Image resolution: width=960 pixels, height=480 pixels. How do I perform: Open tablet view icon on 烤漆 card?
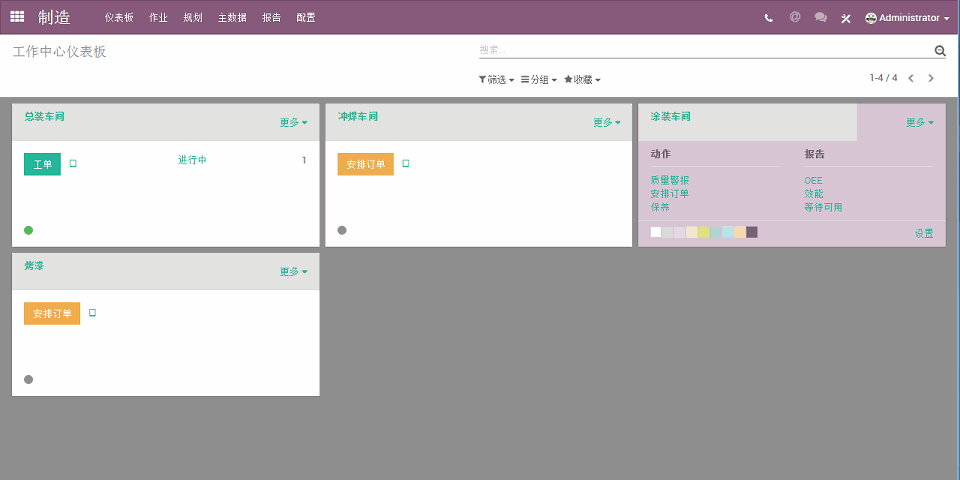[x=92, y=313]
